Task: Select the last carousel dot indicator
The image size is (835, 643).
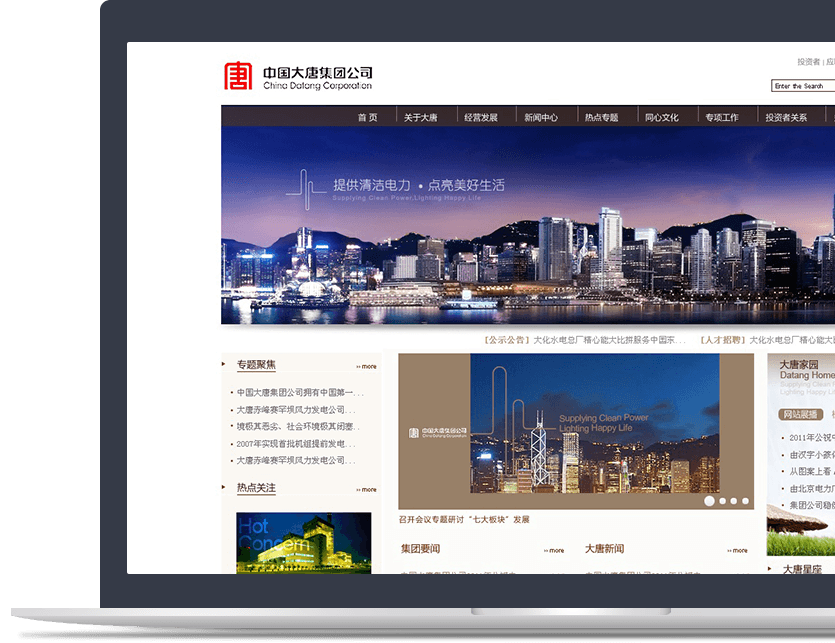Action: pos(745,500)
